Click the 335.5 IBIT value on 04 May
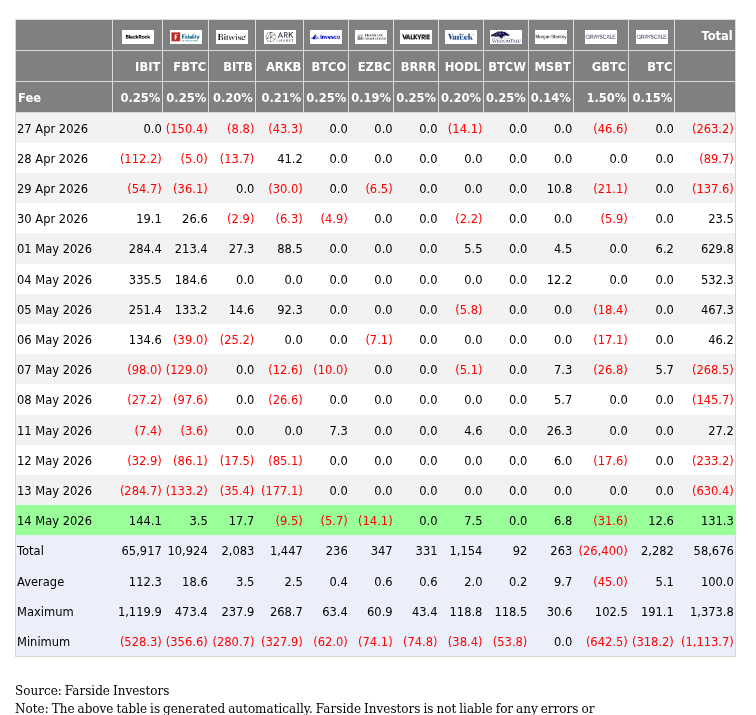 click(145, 280)
